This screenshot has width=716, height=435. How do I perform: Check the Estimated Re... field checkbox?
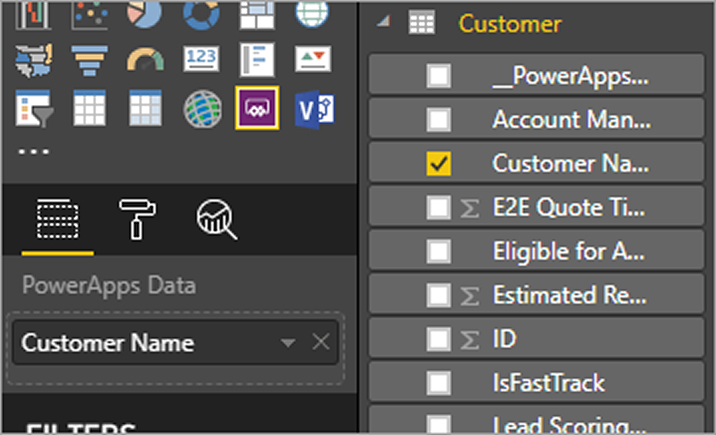tap(439, 295)
